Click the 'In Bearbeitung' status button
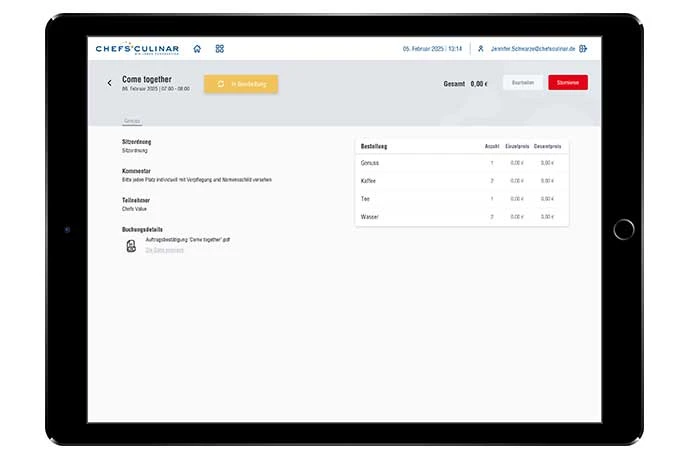 pyautogui.click(x=241, y=84)
